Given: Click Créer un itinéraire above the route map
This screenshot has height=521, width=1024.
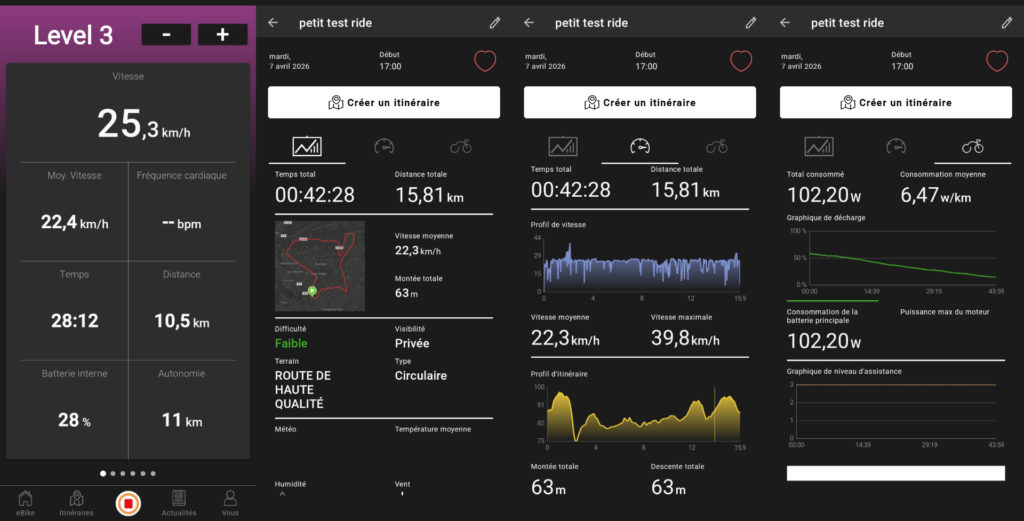Looking at the screenshot, I should click(384, 102).
